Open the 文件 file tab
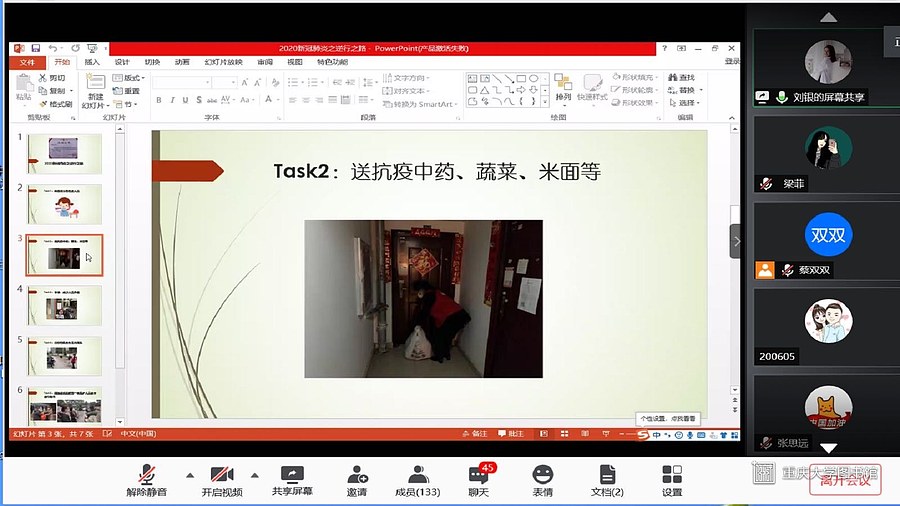The image size is (900, 506). [x=26, y=62]
